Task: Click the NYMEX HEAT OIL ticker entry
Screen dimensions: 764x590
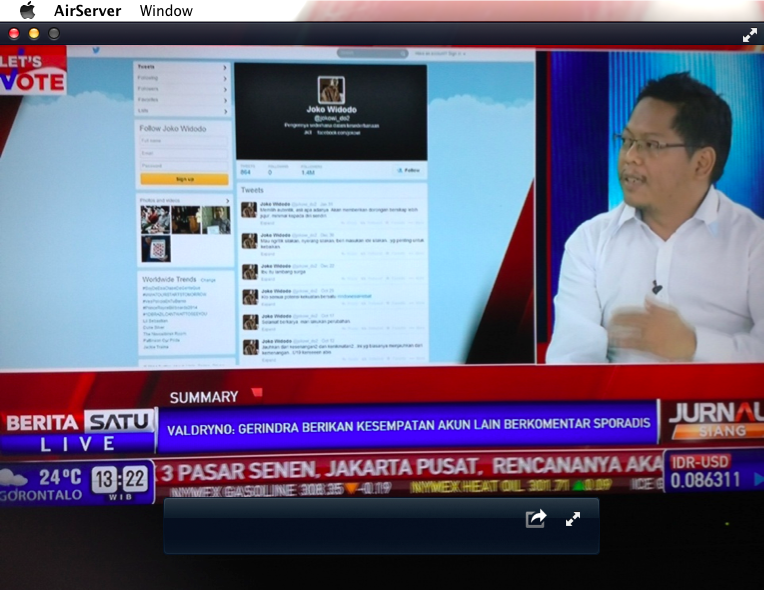Action: (511, 486)
